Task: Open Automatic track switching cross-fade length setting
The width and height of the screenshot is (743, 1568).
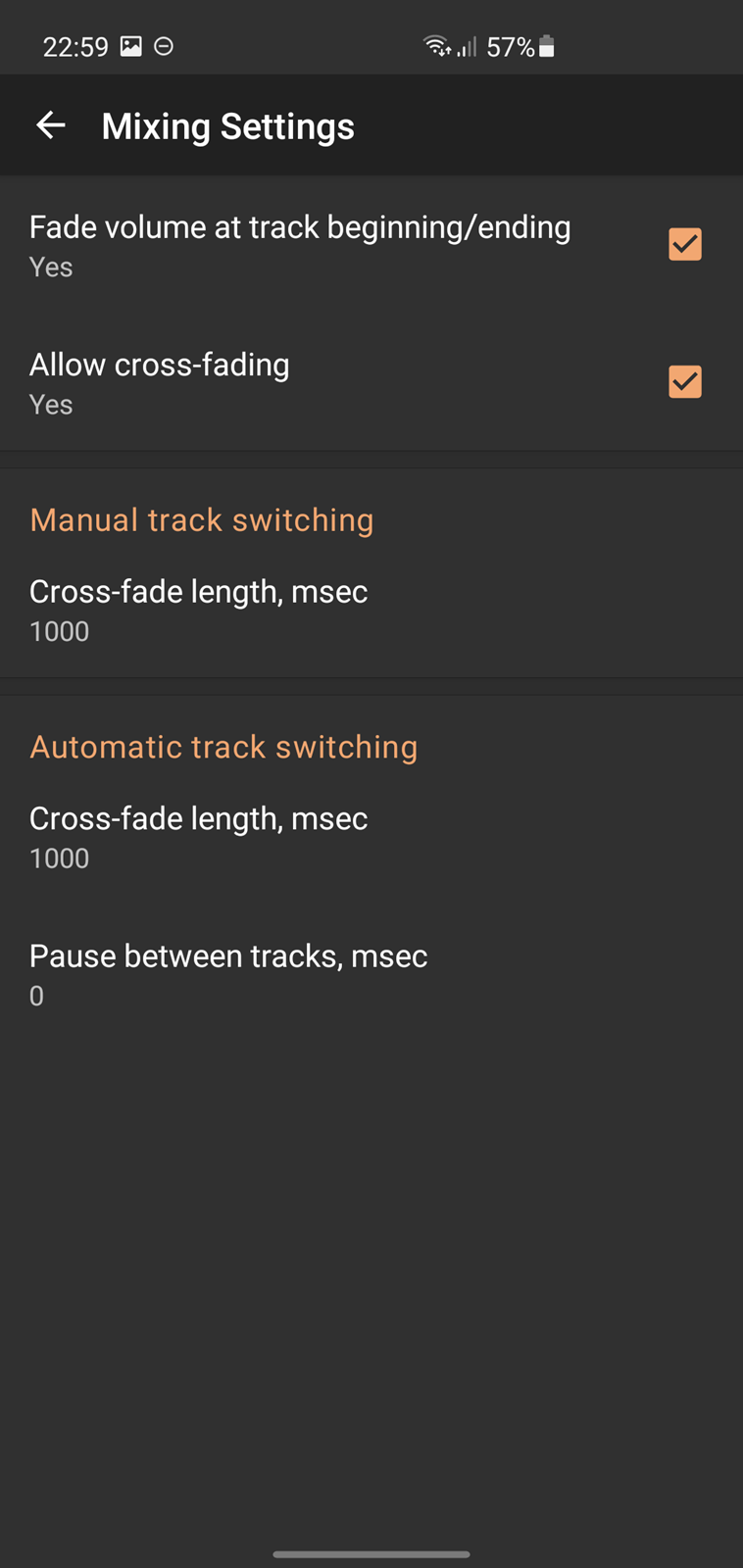Action: tap(371, 837)
